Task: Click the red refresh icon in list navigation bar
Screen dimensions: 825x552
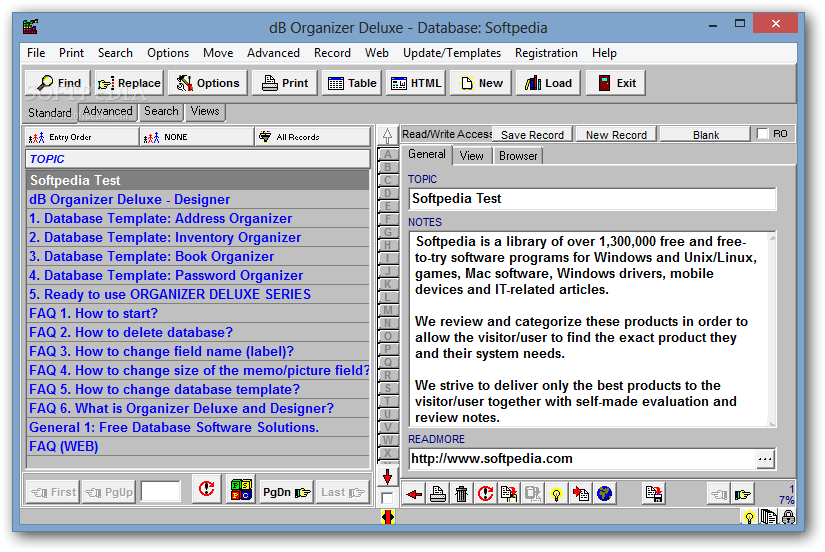Action: (206, 489)
